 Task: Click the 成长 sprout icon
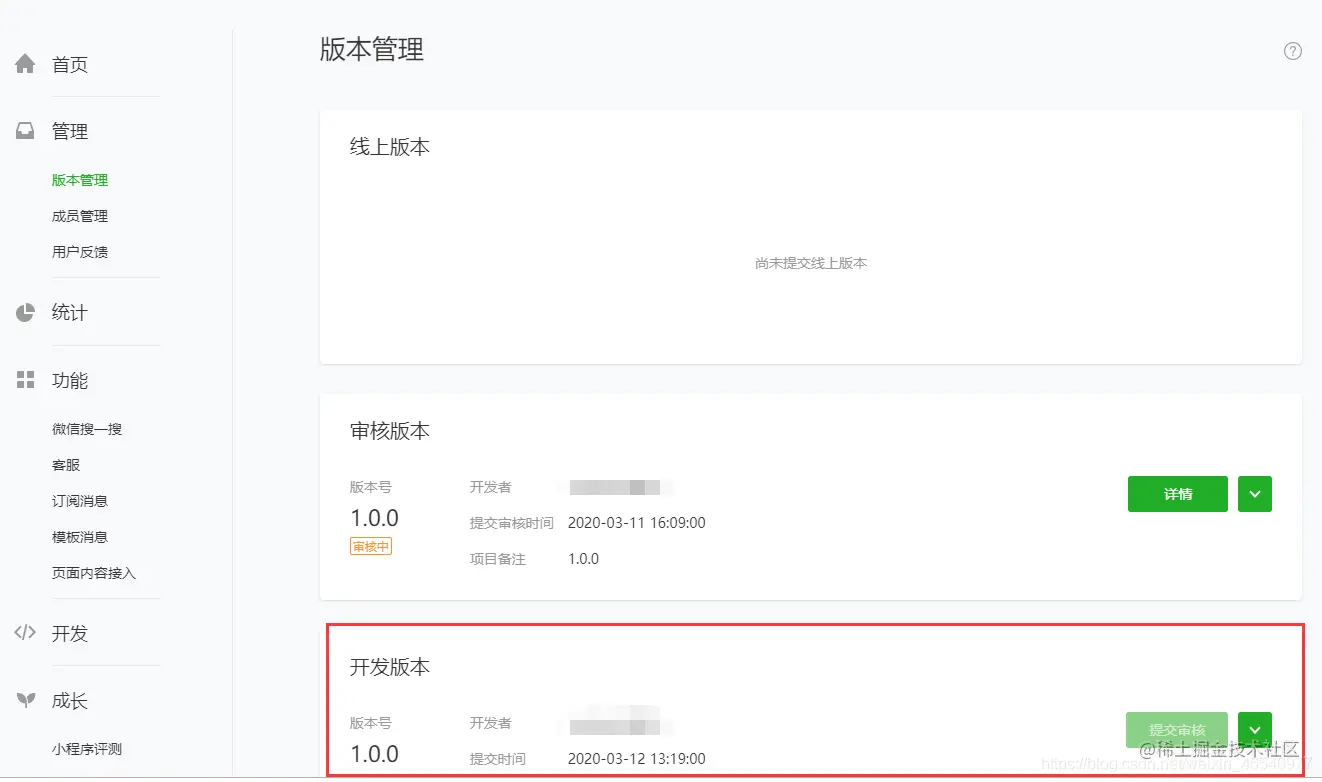24,700
